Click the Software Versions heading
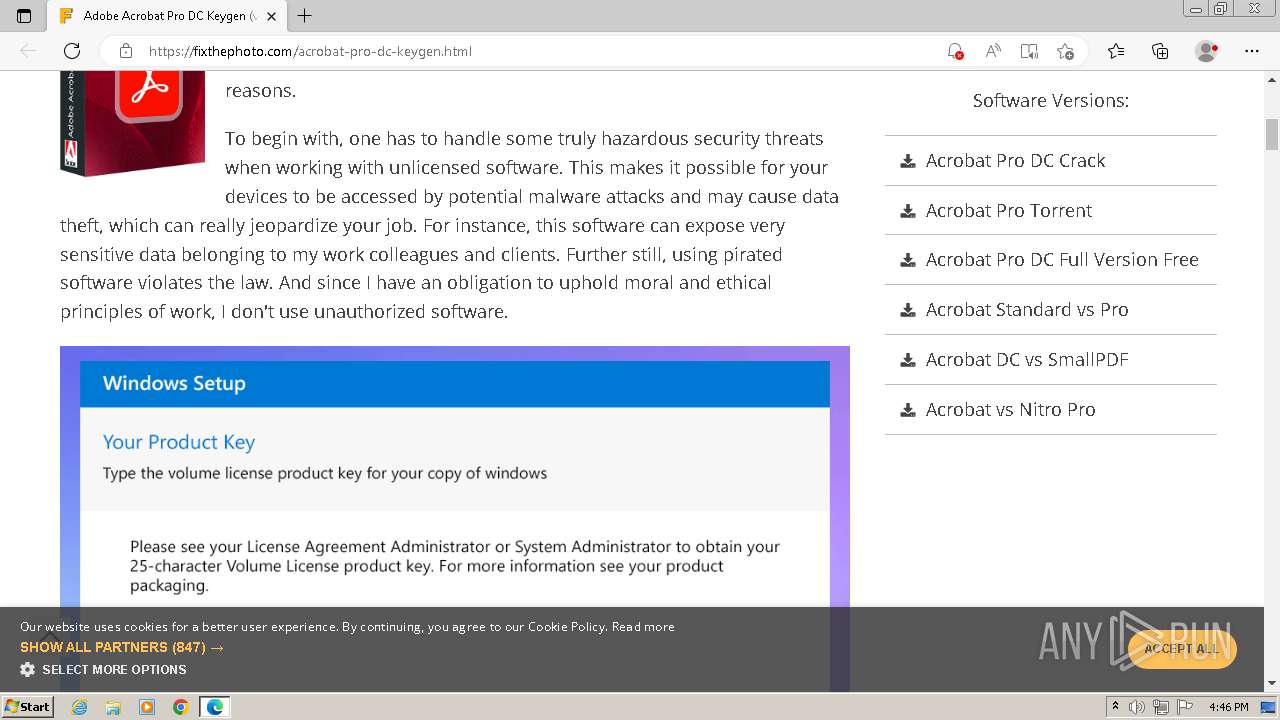This screenshot has width=1280, height=720. pos(1051,101)
